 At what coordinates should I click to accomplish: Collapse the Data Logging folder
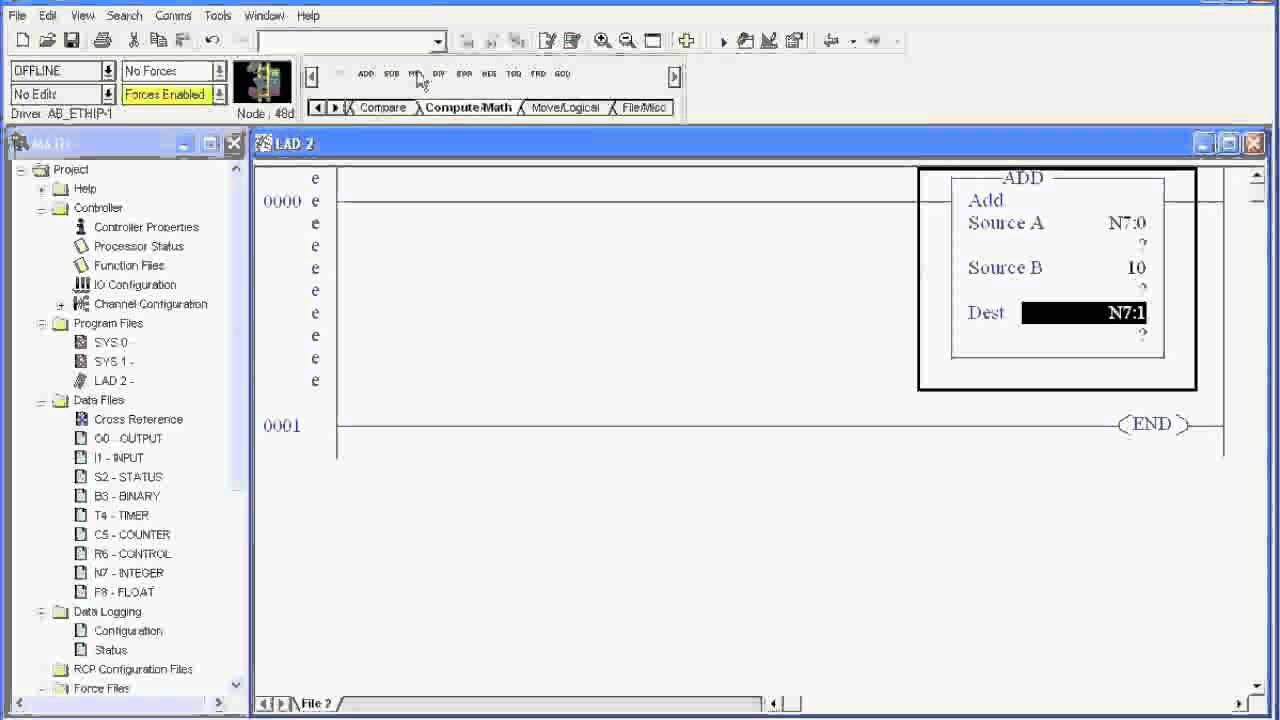pyautogui.click(x=41, y=612)
